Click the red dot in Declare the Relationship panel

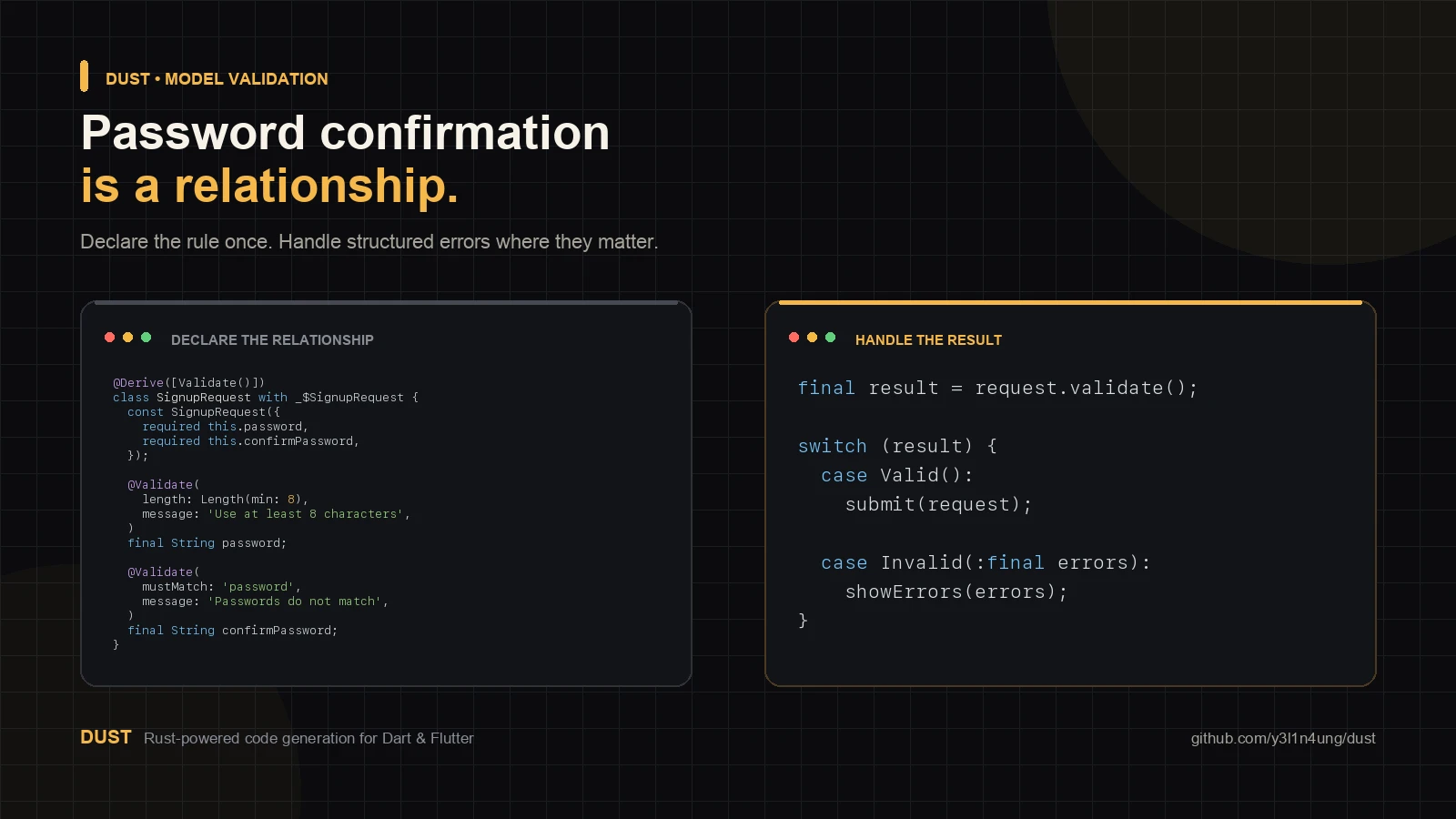point(109,338)
